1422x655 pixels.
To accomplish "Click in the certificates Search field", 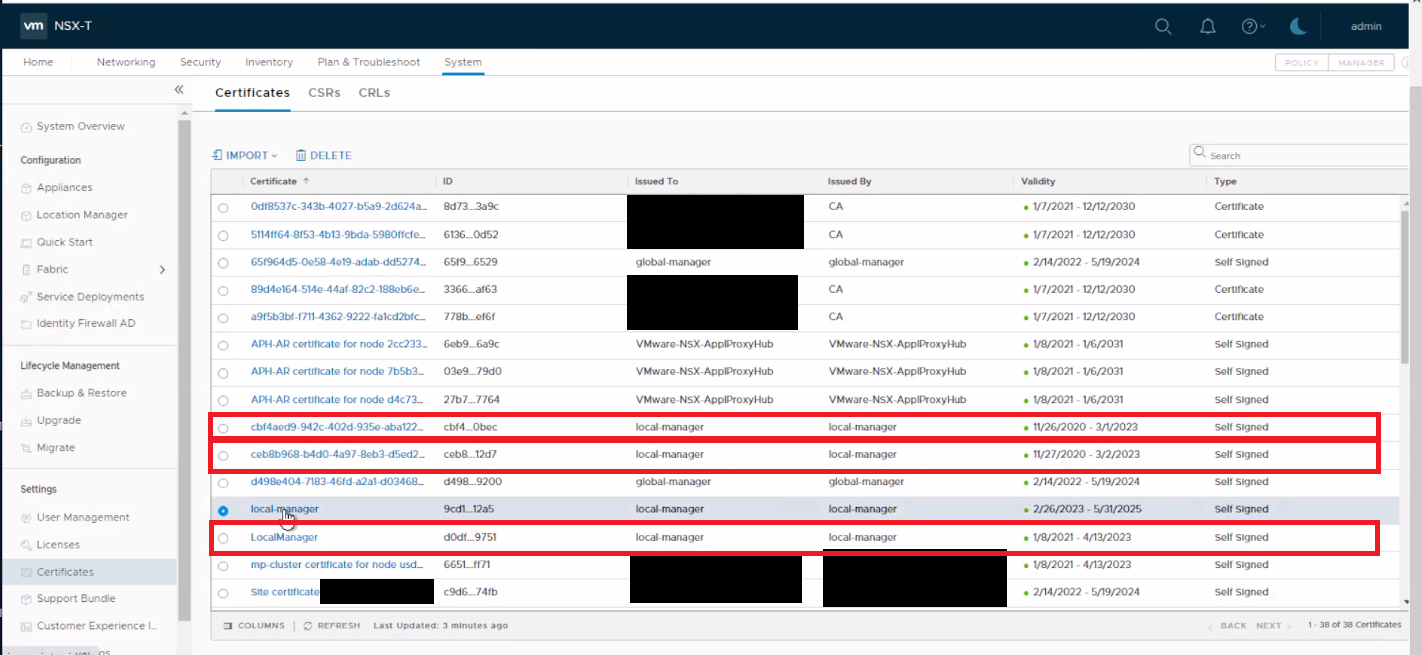I will 1300,155.
